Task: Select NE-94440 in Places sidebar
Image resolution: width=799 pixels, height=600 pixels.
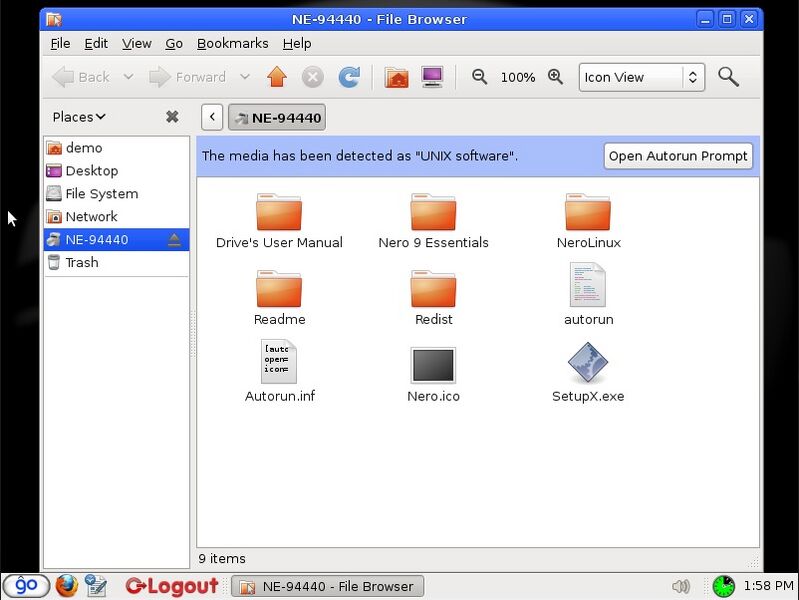Action: [117, 240]
